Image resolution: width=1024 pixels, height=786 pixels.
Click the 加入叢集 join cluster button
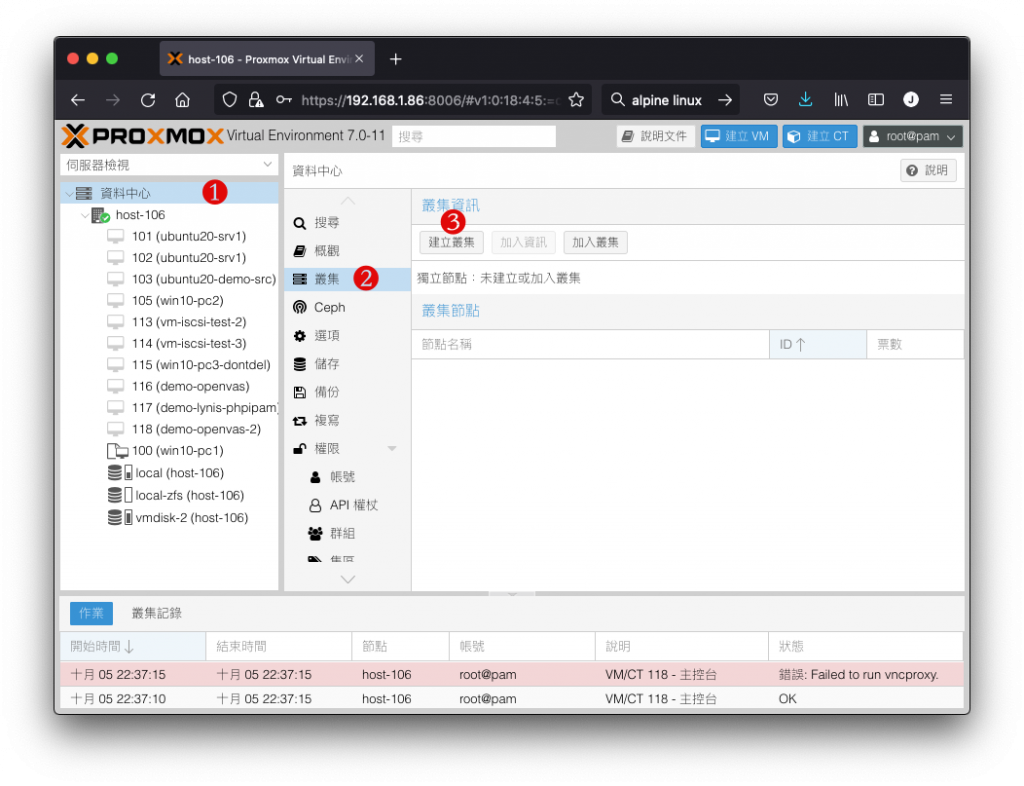[595, 242]
